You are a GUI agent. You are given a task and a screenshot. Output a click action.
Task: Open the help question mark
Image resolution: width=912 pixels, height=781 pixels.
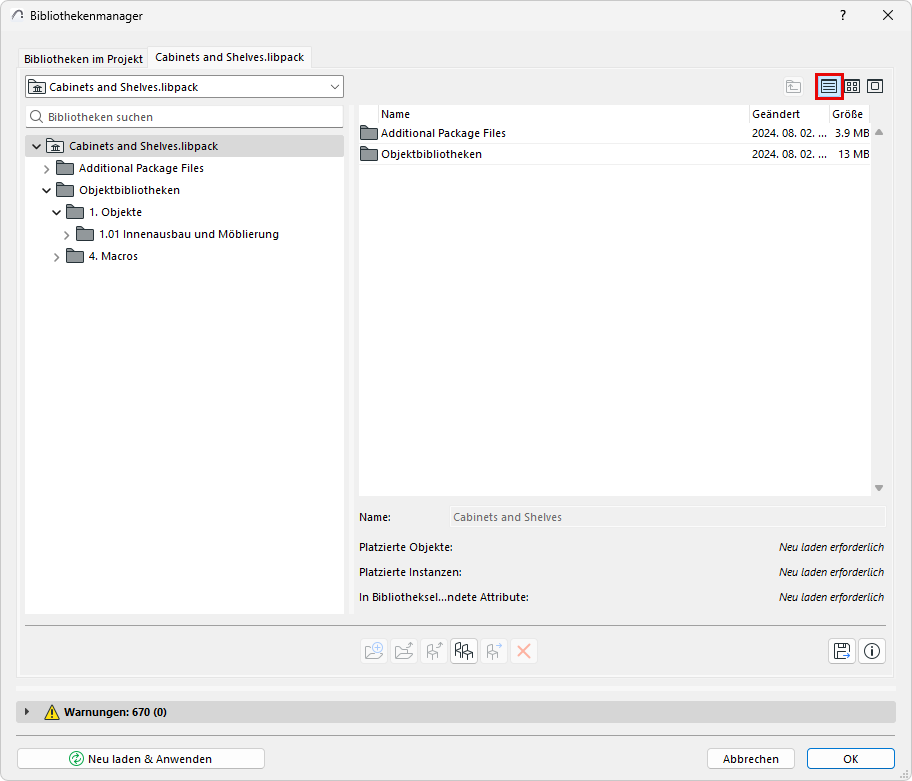[843, 15]
